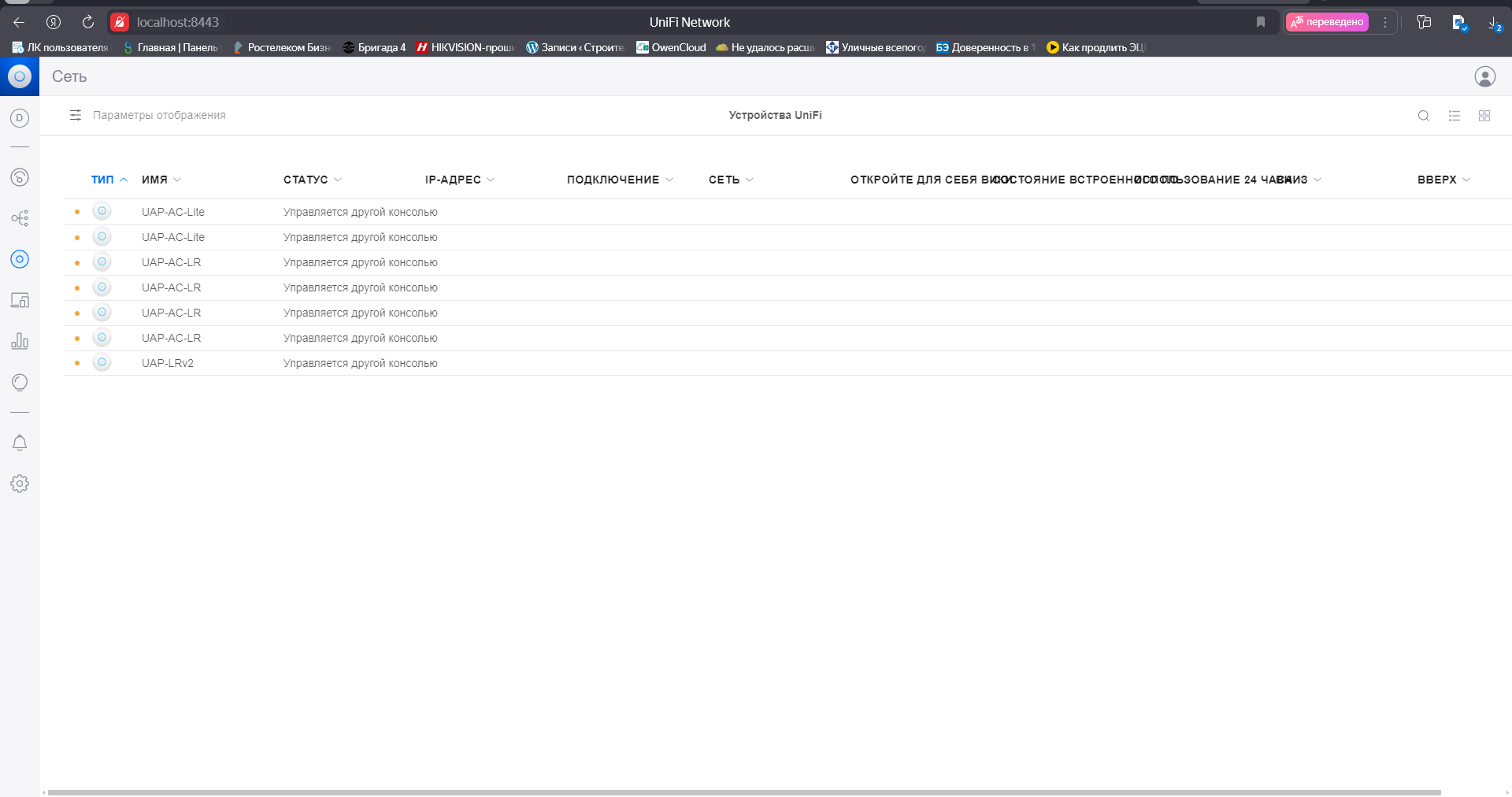Click the status text of the first UAP-AC-Lite
Screen dimensions: 1512x797
360,212
